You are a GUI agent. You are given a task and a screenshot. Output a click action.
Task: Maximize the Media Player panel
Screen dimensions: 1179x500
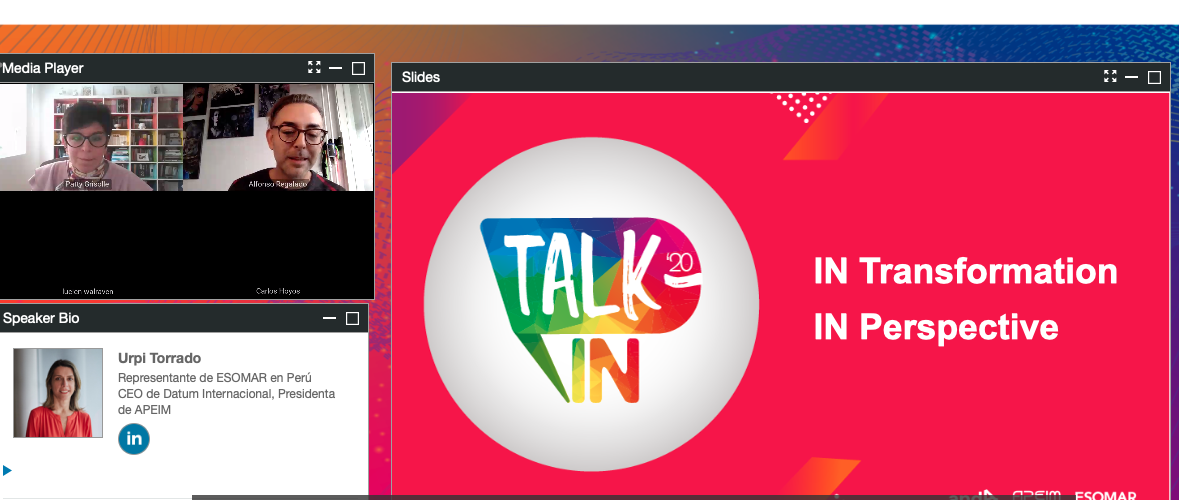click(x=359, y=68)
